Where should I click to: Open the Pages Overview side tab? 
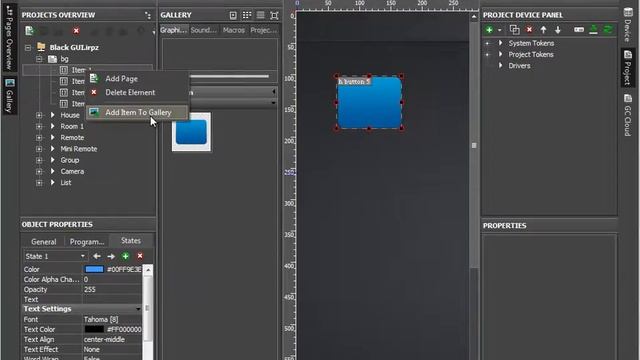tap(9, 38)
